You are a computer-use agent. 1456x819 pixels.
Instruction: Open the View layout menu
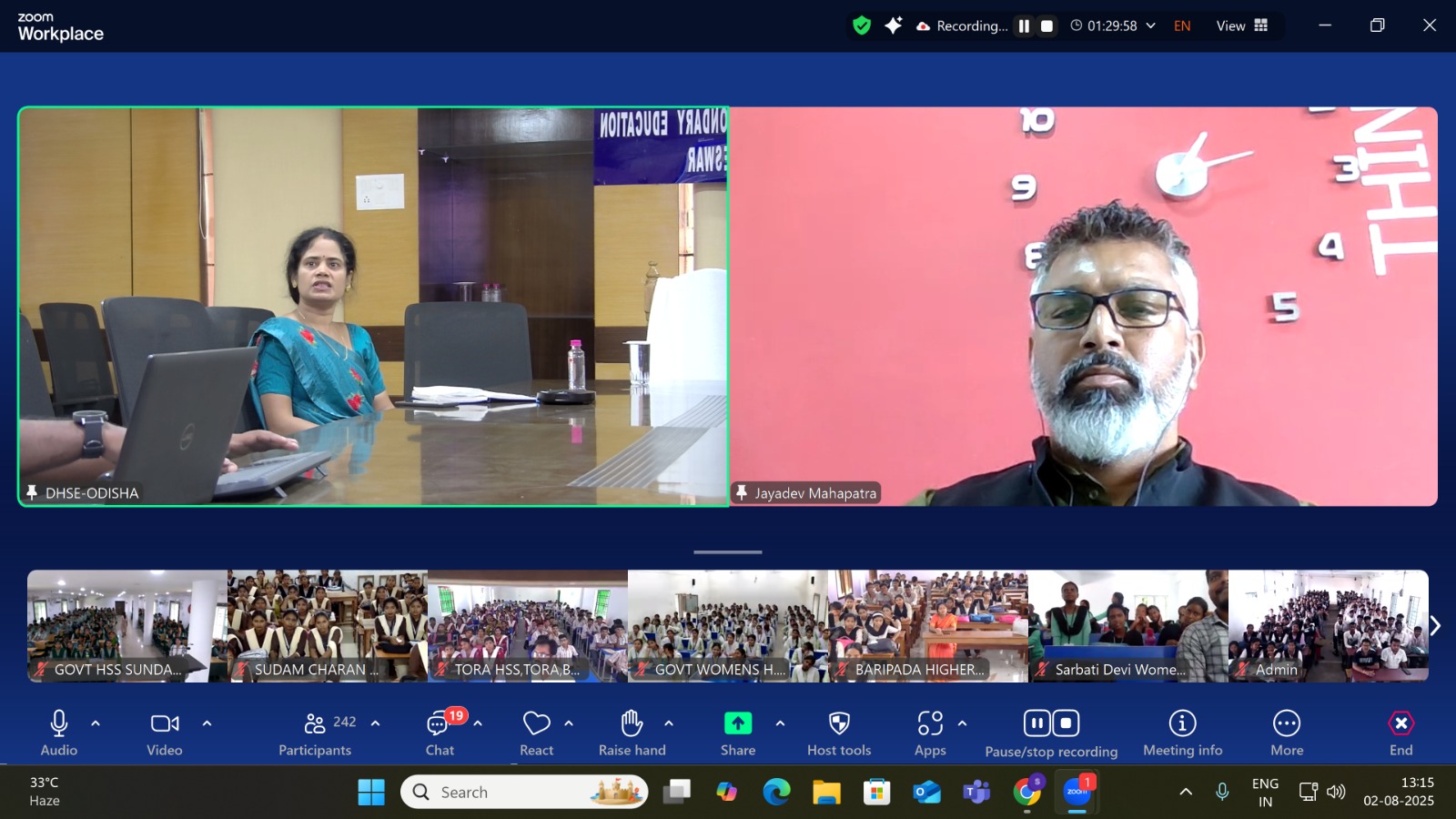pos(1242,26)
